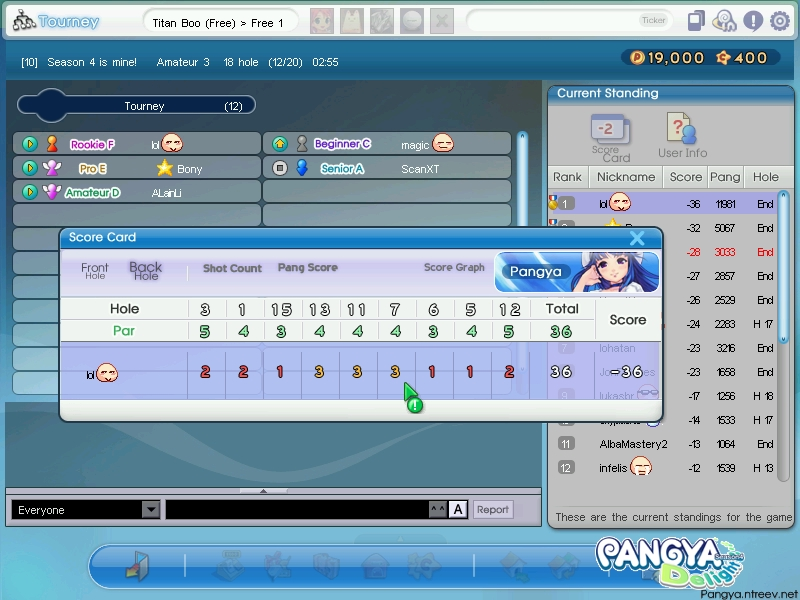Image resolution: width=800 pixels, height=600 pixels.
Task: Select player row Amateur D ALainLi
Action: click(137, 192)
